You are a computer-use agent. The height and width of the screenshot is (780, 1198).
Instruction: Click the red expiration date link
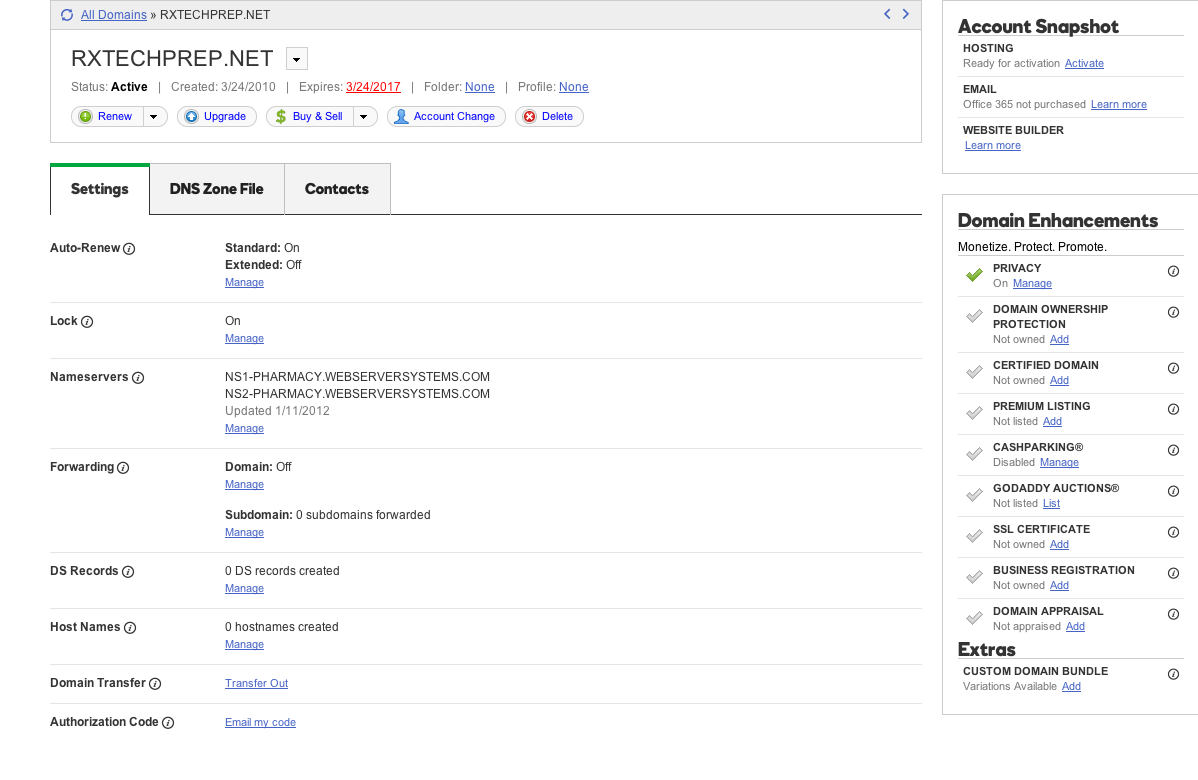(x=373, y=87)
